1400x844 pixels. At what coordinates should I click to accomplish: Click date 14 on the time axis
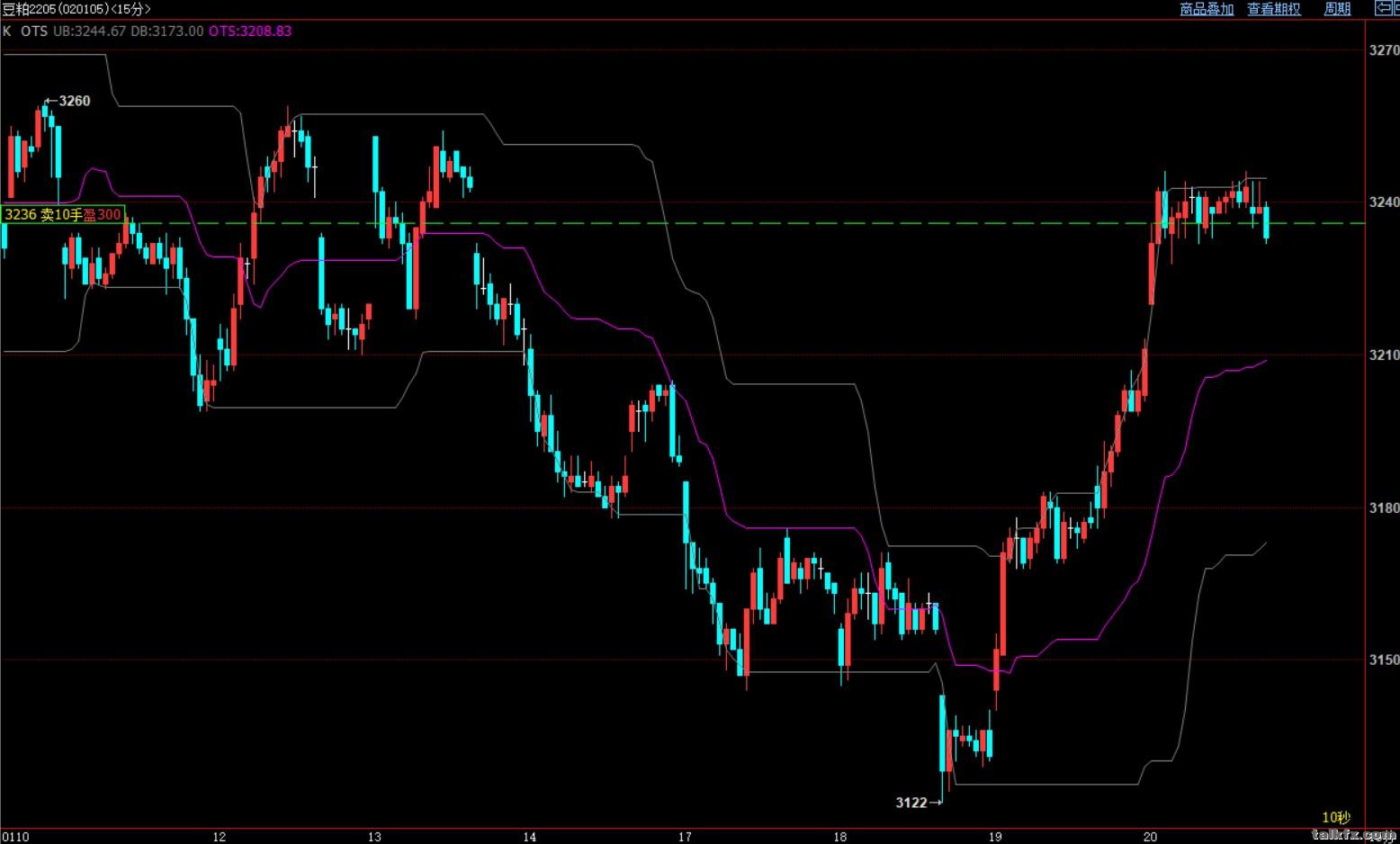pyautogui.click(x=530, y=837)
